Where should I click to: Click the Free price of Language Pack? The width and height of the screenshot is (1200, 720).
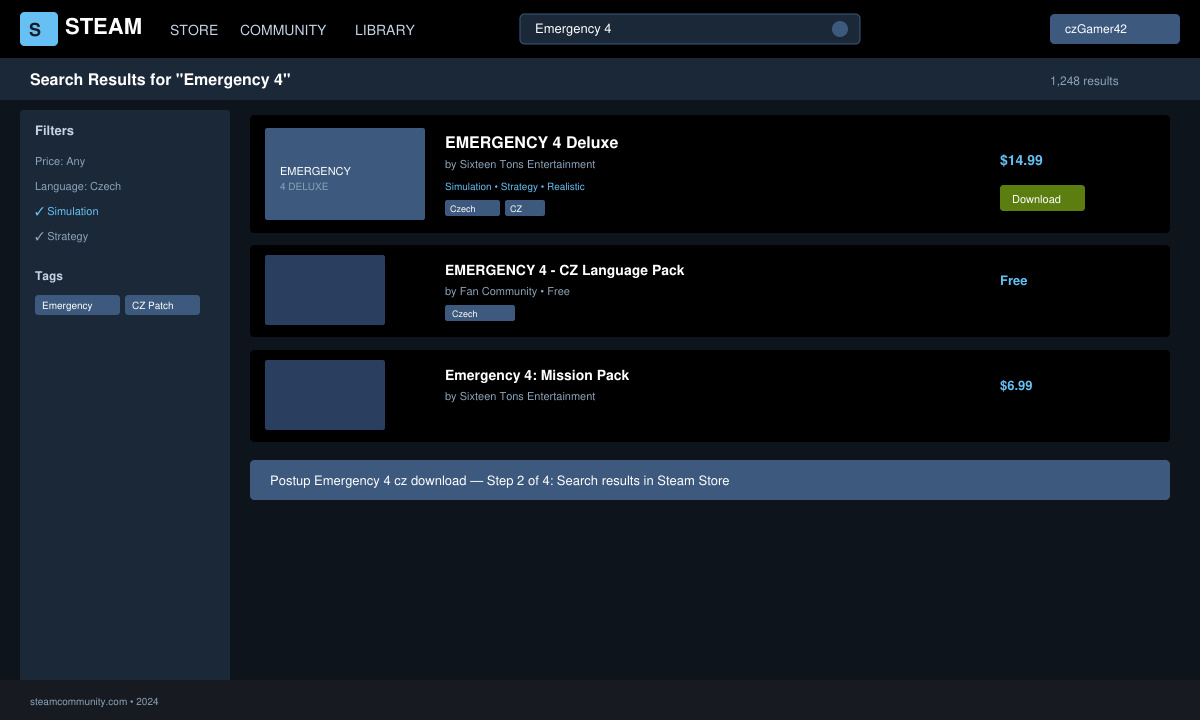(1014, 281)
